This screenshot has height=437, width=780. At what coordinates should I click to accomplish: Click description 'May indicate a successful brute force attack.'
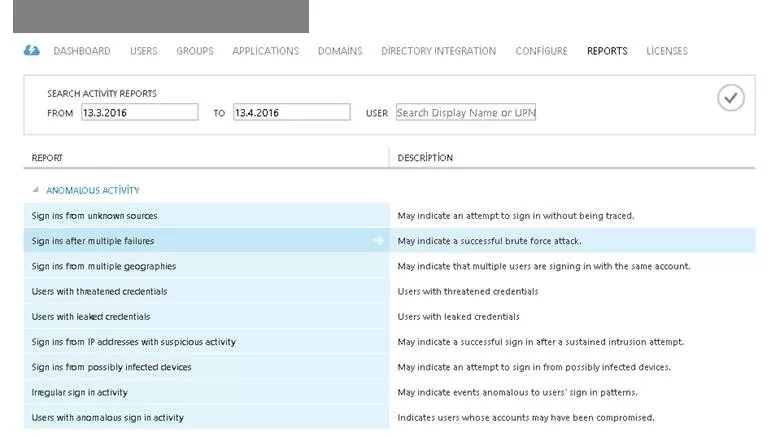(x=489, y=241)
